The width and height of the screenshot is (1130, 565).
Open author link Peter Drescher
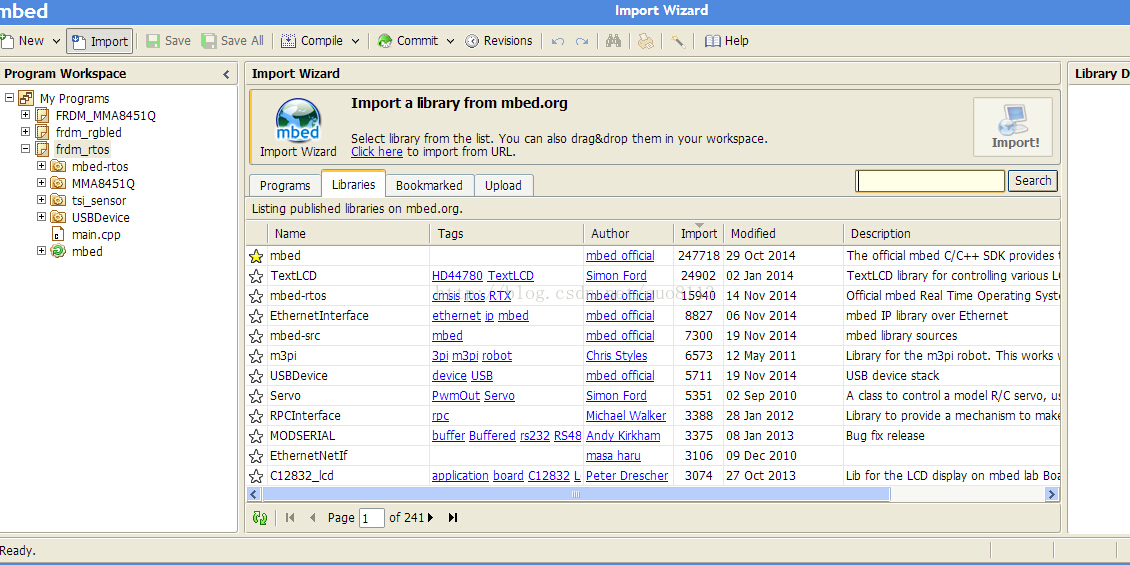pos(627,476)
